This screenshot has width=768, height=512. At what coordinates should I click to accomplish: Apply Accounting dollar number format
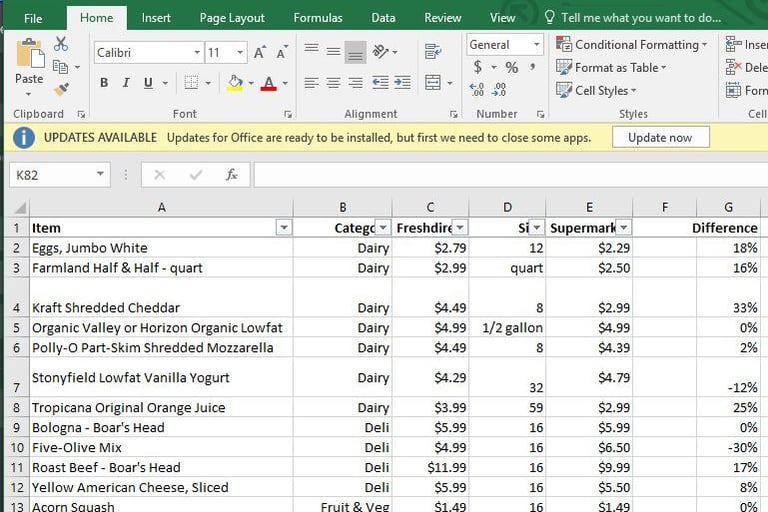pyautogui.click(x=478, y=67)
